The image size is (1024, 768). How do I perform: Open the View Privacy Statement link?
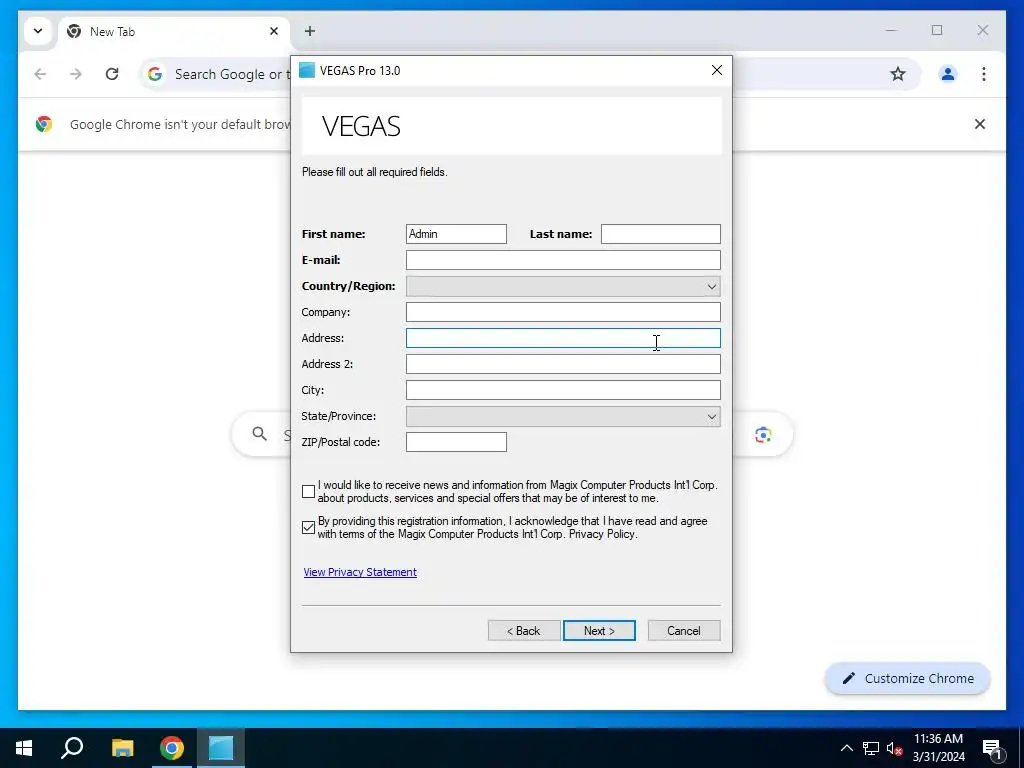[x=360, y=572]
